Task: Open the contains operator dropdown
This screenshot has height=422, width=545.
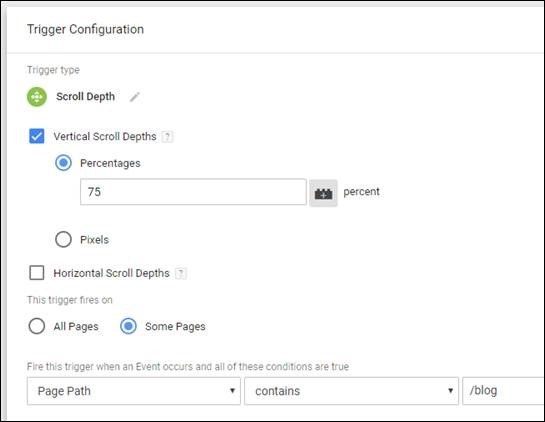Action: click(351, 391)
